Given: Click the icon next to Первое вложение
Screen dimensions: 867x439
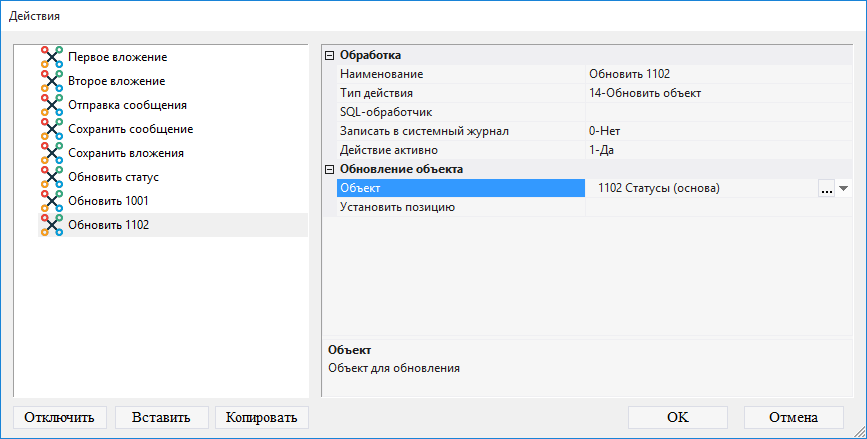Looking at the screenshot, I should (x=52, y=57).
